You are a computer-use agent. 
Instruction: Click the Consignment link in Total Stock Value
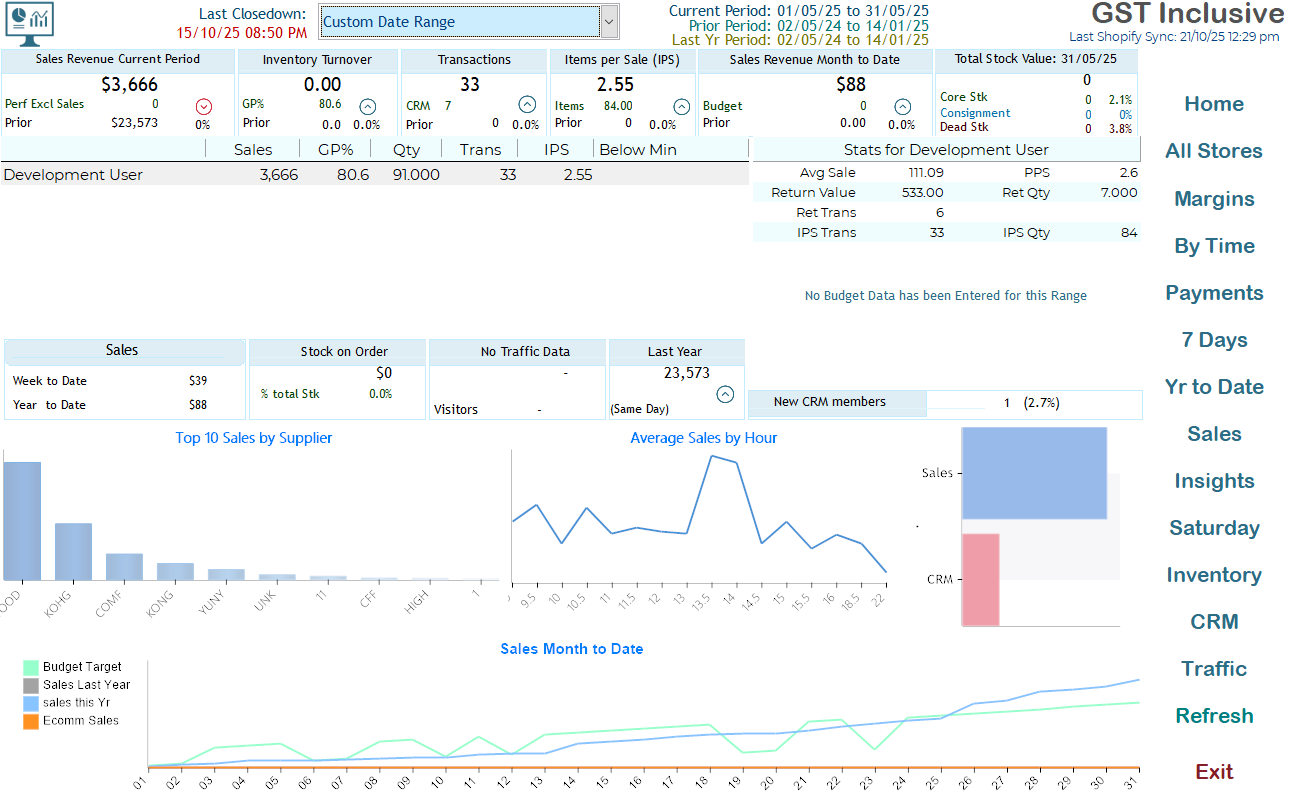coord(975,113)
